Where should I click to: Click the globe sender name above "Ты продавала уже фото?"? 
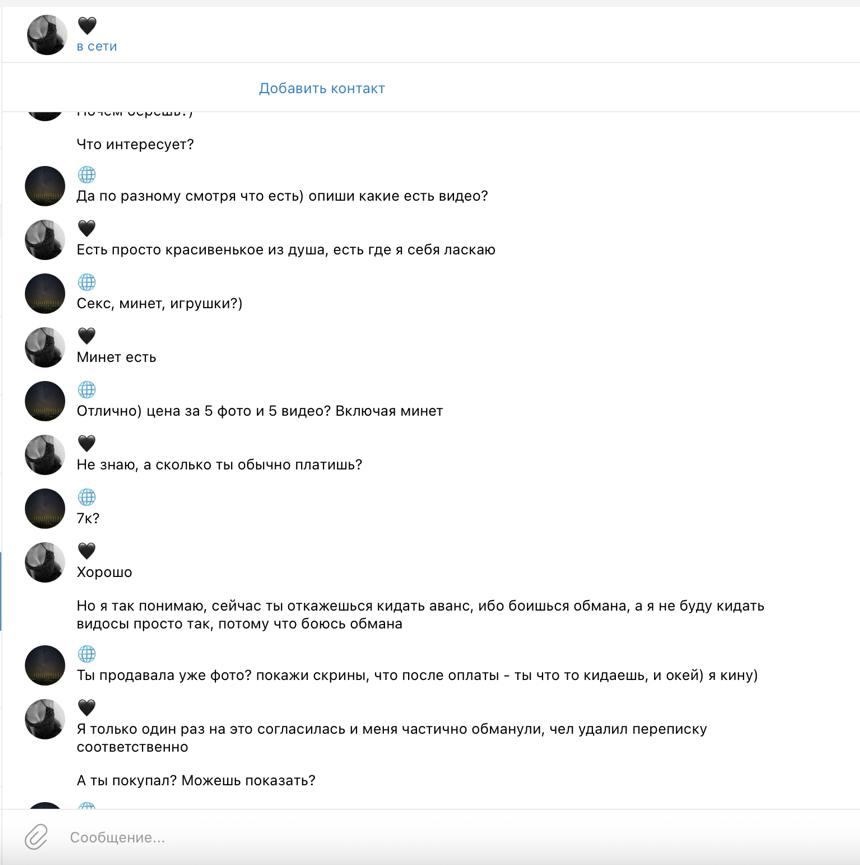(87, 654)
